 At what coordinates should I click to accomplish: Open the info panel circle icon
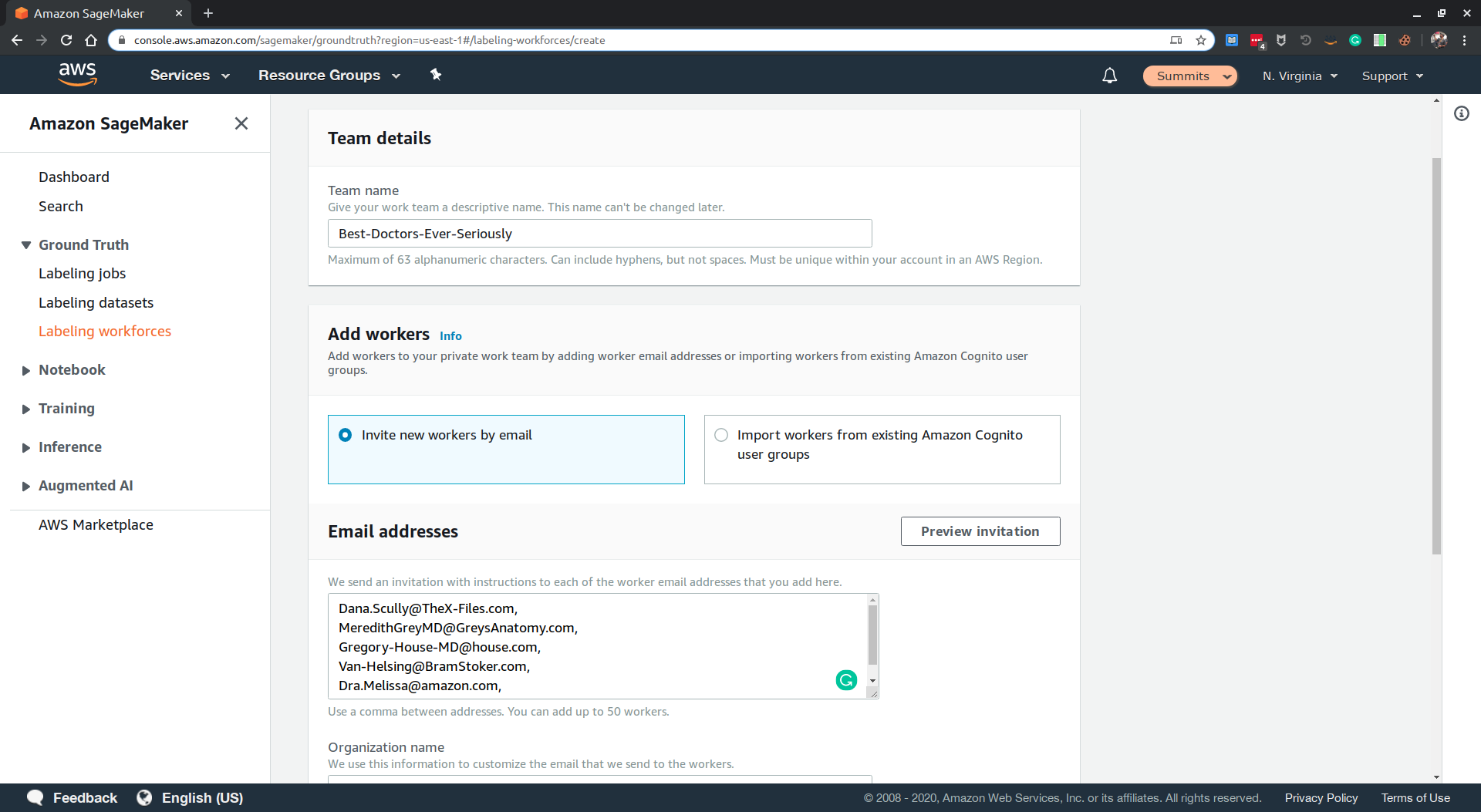1462,113
